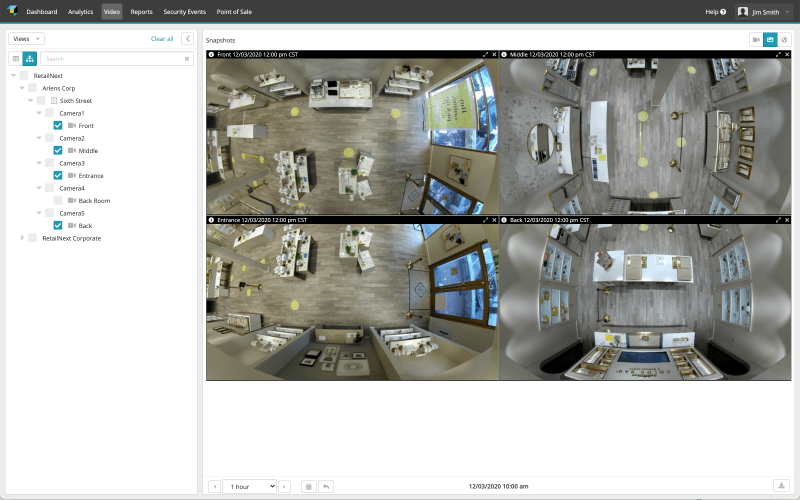The width and height of the screenshot is (800, 500).
Task: Select the Camera4 tree item label
Action: coord(72,188)
